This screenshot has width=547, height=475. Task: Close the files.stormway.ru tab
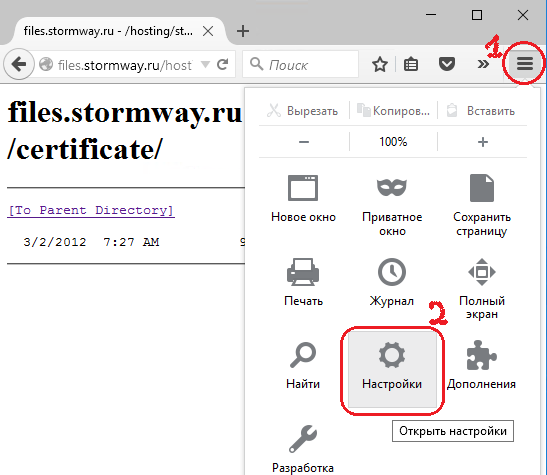pyautogui.click(x=208, y=31)
